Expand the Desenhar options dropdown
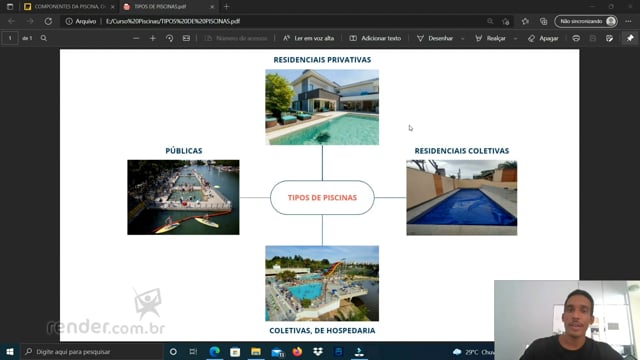Viewport: 640px width, 360px height. click(462, 38)
